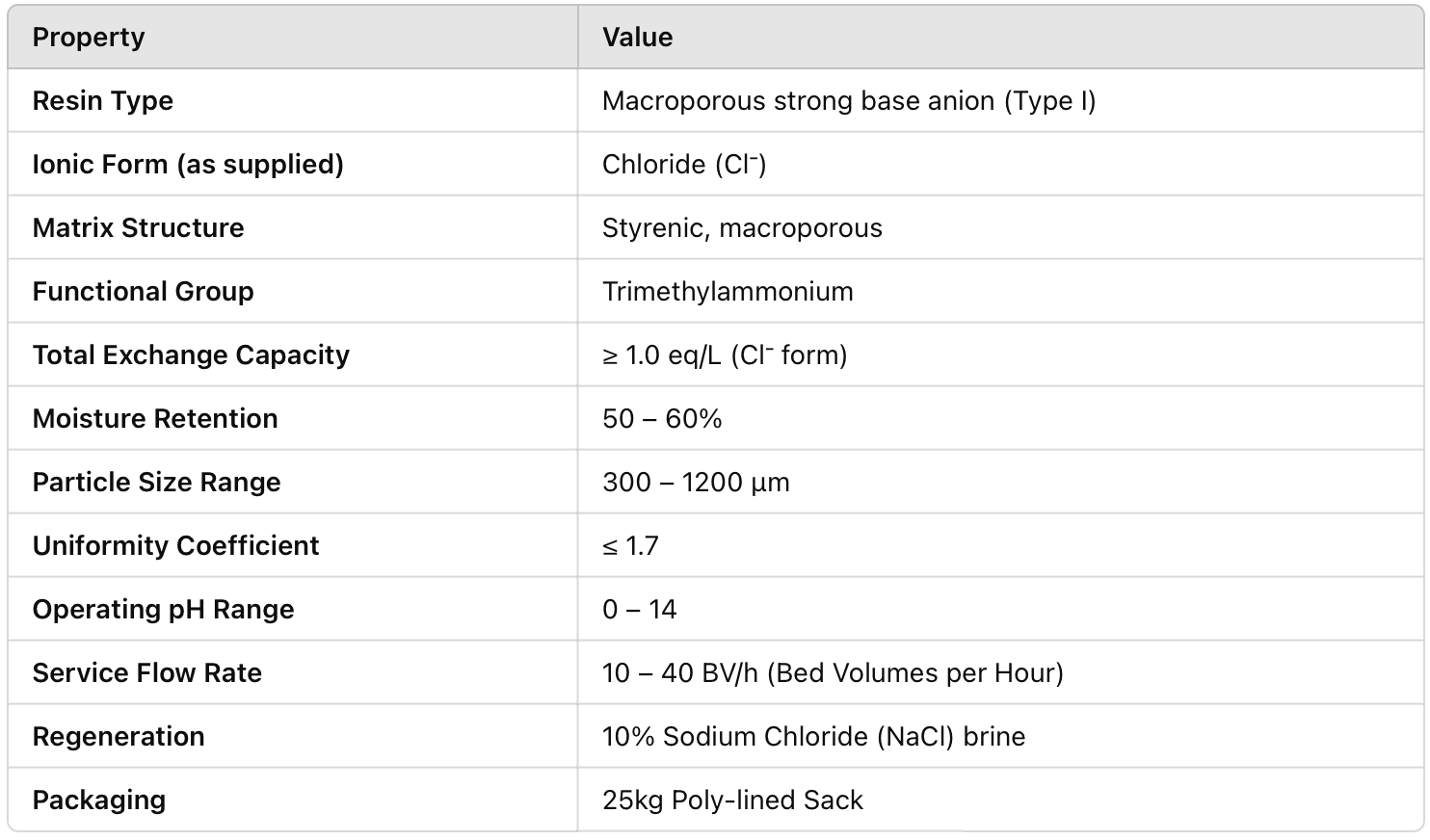Viewport: 1430px width, 840px height.
Task: Select 10% Sodium Chloride brine value
Action: [813, 737]
